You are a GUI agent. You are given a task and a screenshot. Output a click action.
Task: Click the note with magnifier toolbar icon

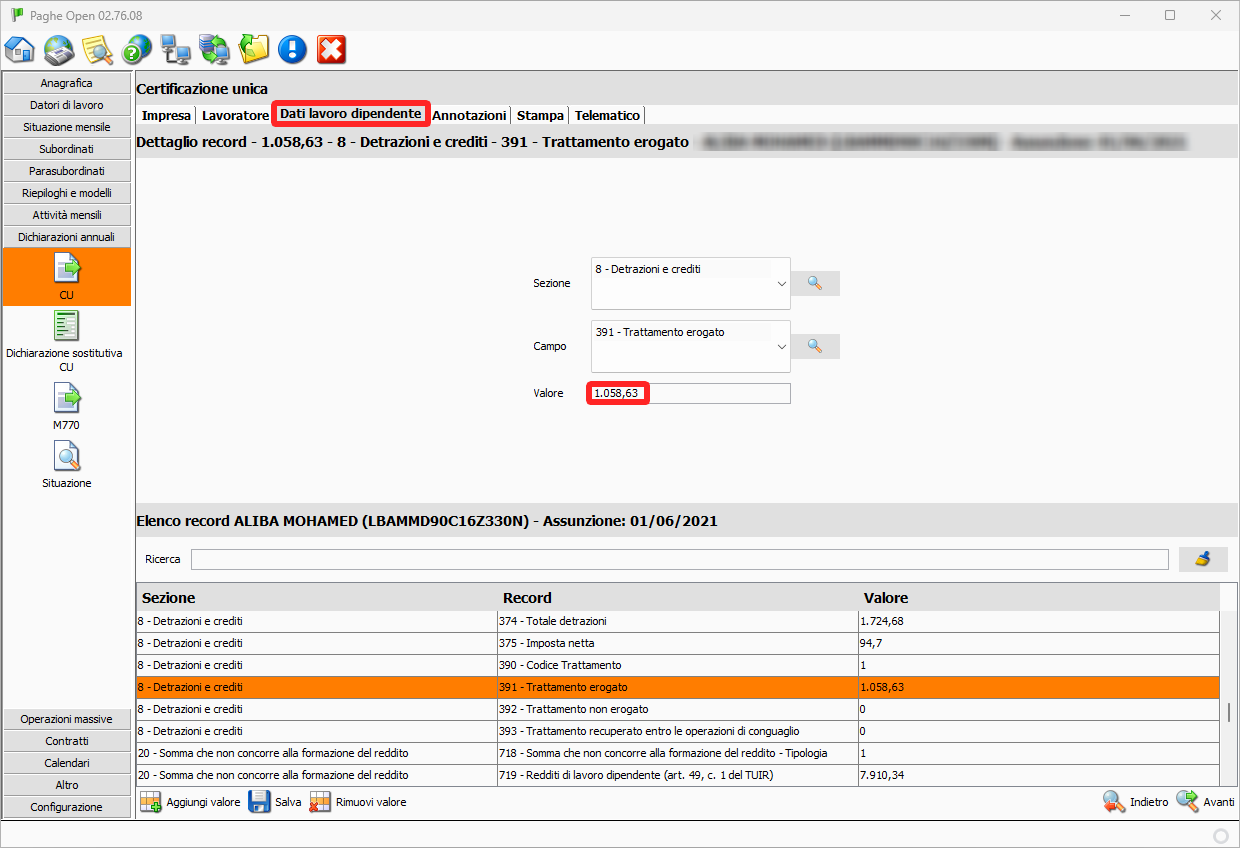coord(97,49)
